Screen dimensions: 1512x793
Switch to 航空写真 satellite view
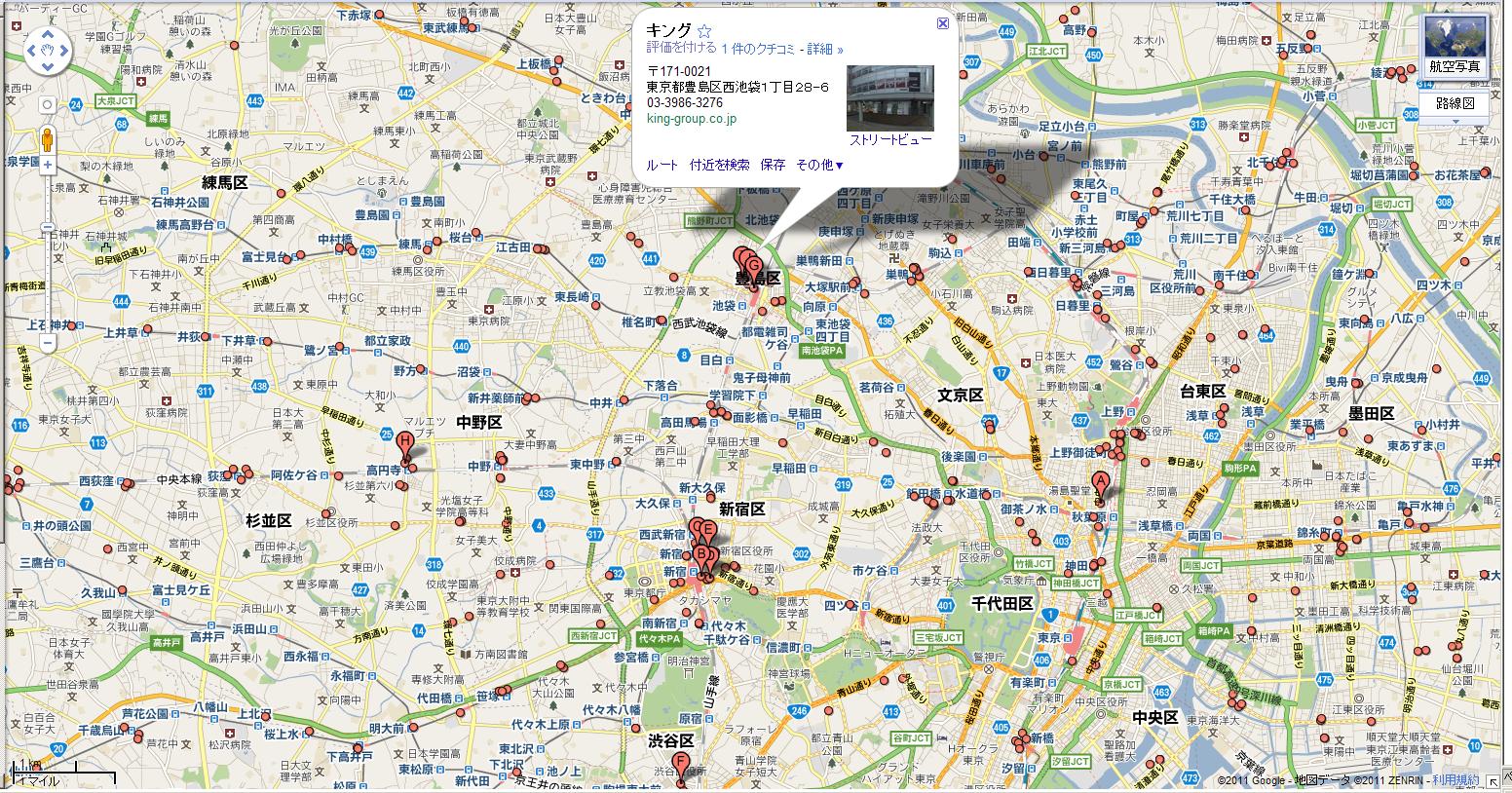point(1455,47)
